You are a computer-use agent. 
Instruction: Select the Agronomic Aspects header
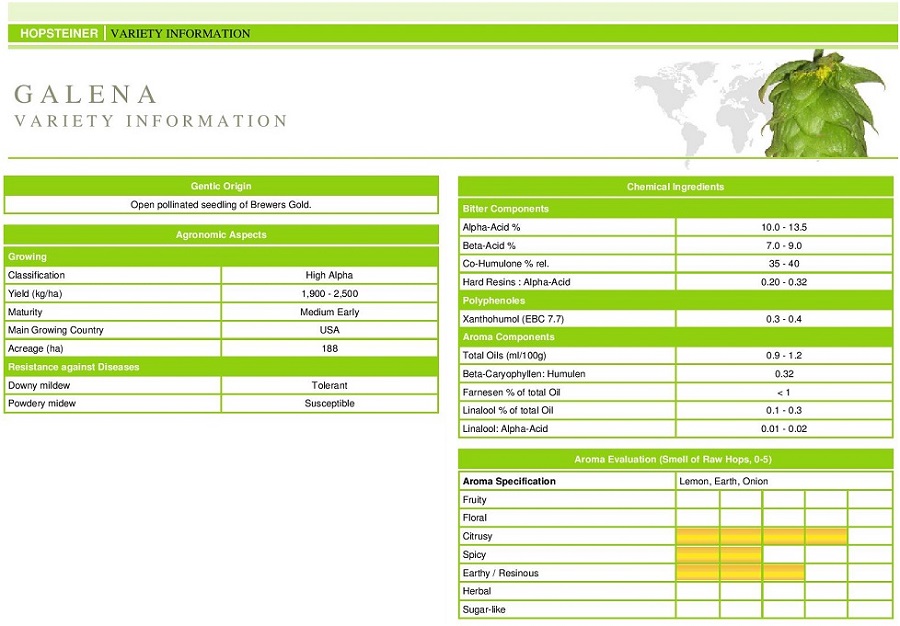pyautogui.click(x=221, y=235)
